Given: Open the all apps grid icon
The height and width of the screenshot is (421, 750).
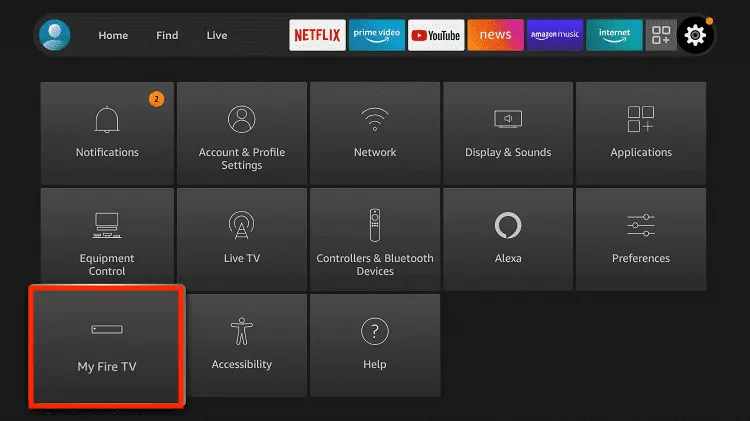Looking at the screenshot, I should (661, 35).
